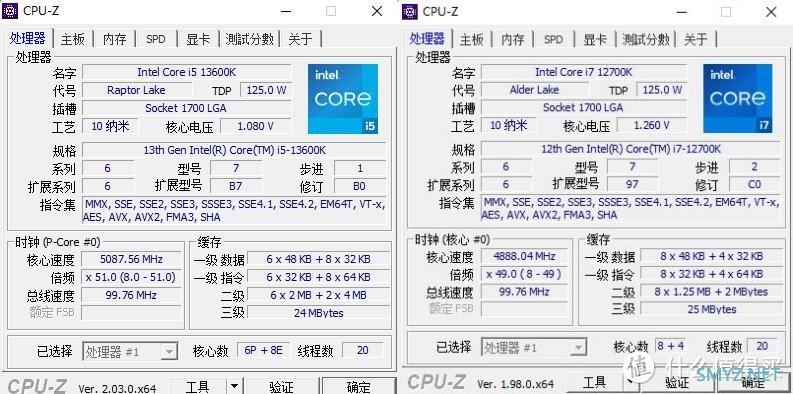Open the 关于 tab in left CPU-Z window
The width and height of the screenshot is (793, 394).
coord(300,39)
